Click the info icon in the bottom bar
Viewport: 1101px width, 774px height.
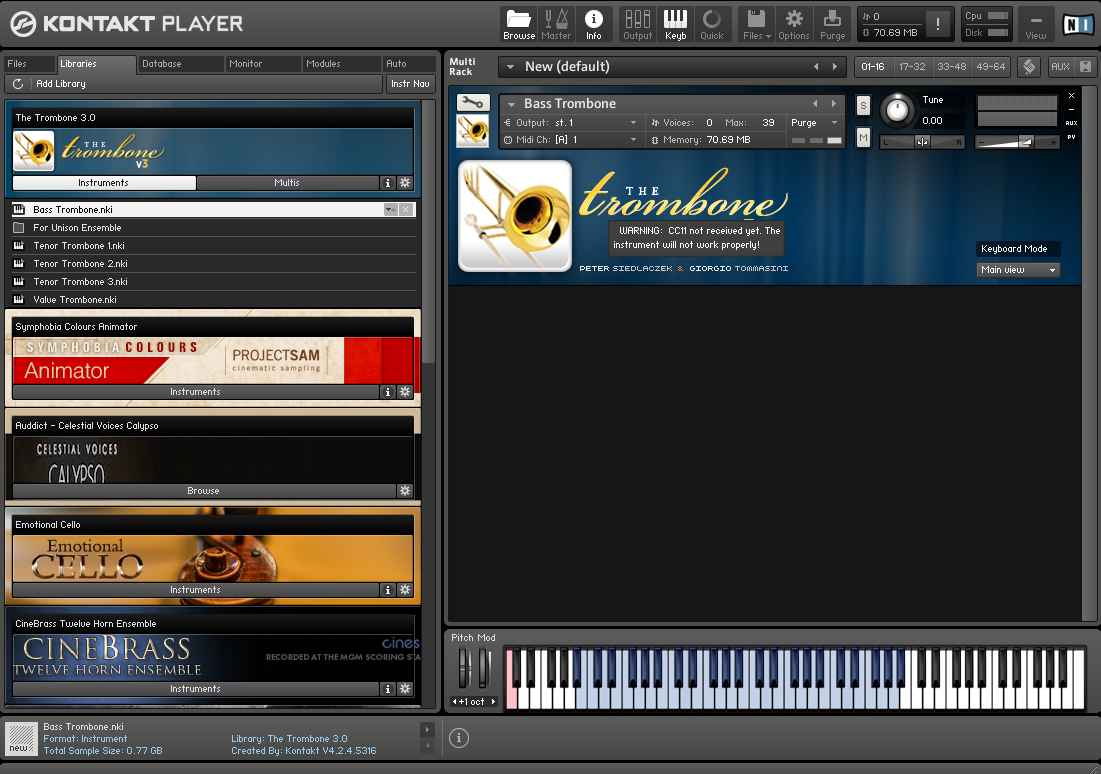pos(459,737)
